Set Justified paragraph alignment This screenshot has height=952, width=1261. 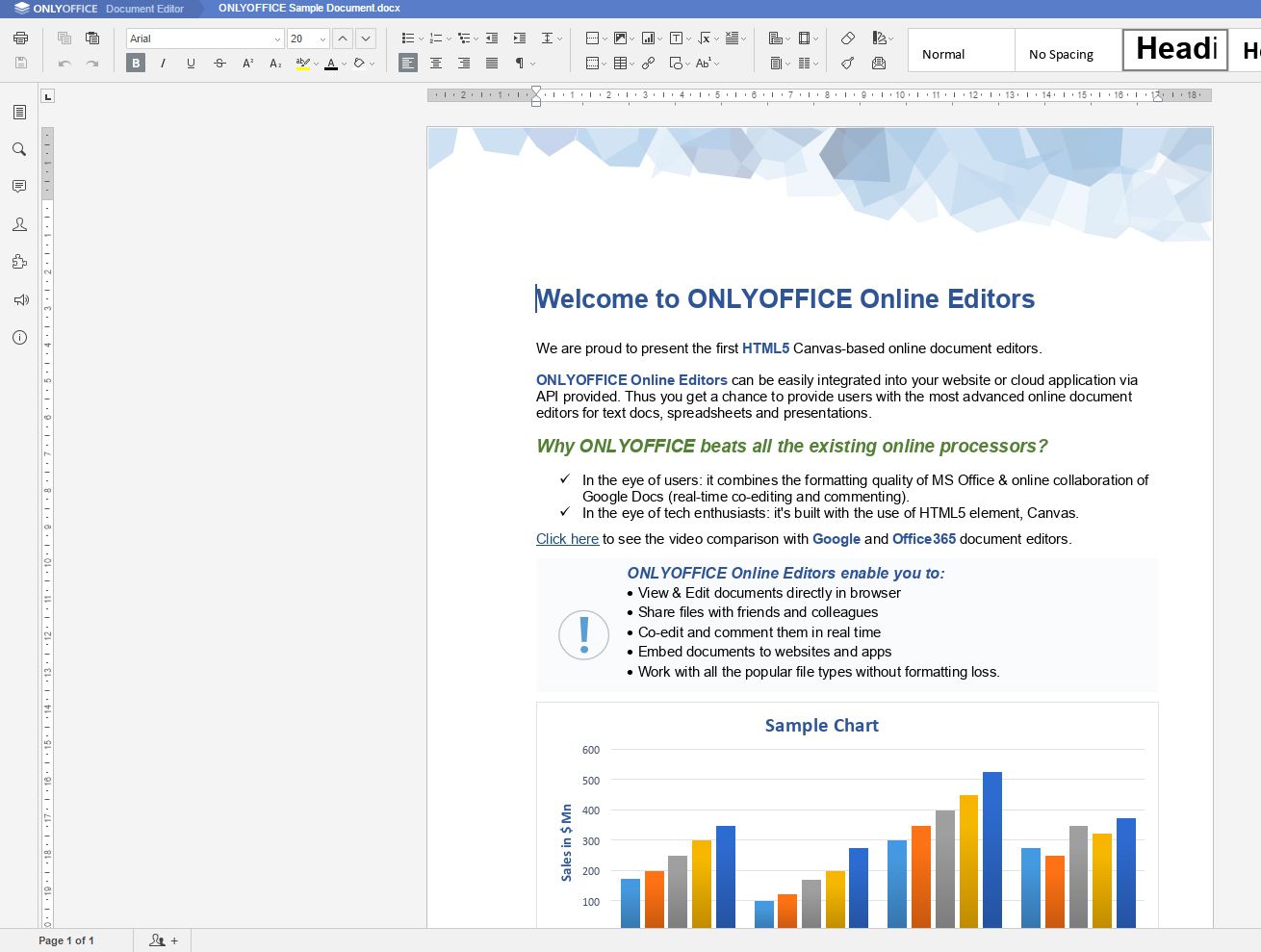click(x=492, y=64)
